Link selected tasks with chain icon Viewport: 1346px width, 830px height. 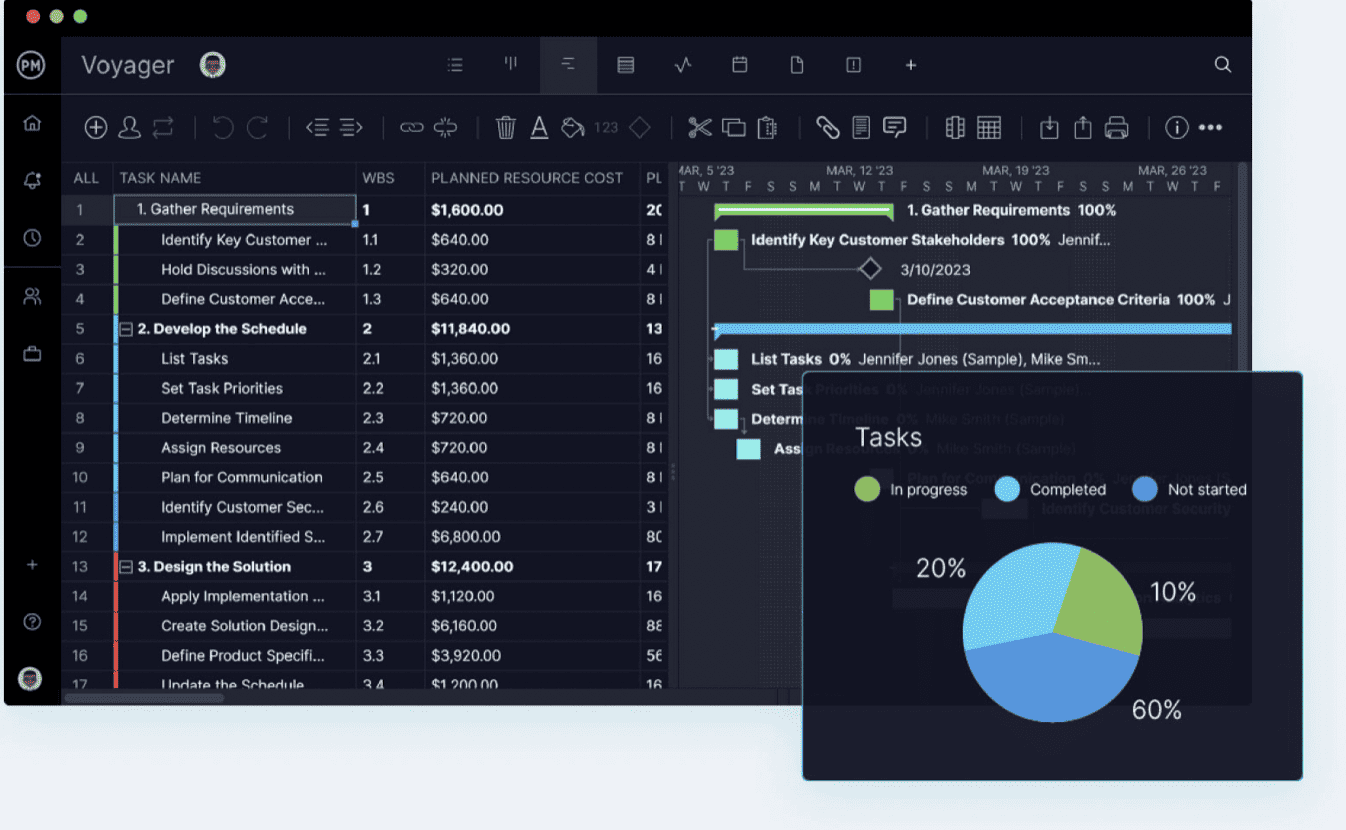click(412, 127)
